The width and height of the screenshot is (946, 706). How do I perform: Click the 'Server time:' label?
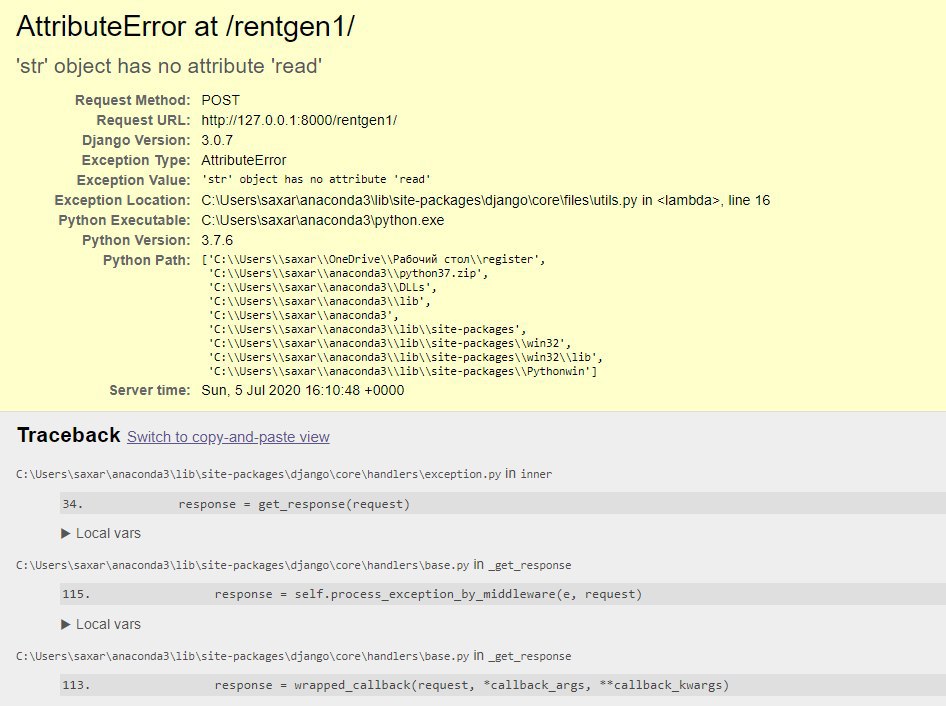pyautogui.click(x=150, y=390)
